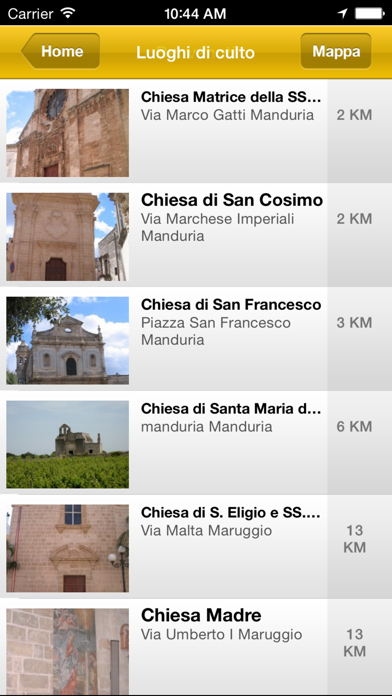Tap the 6 KM distance label

coord(354,427)
